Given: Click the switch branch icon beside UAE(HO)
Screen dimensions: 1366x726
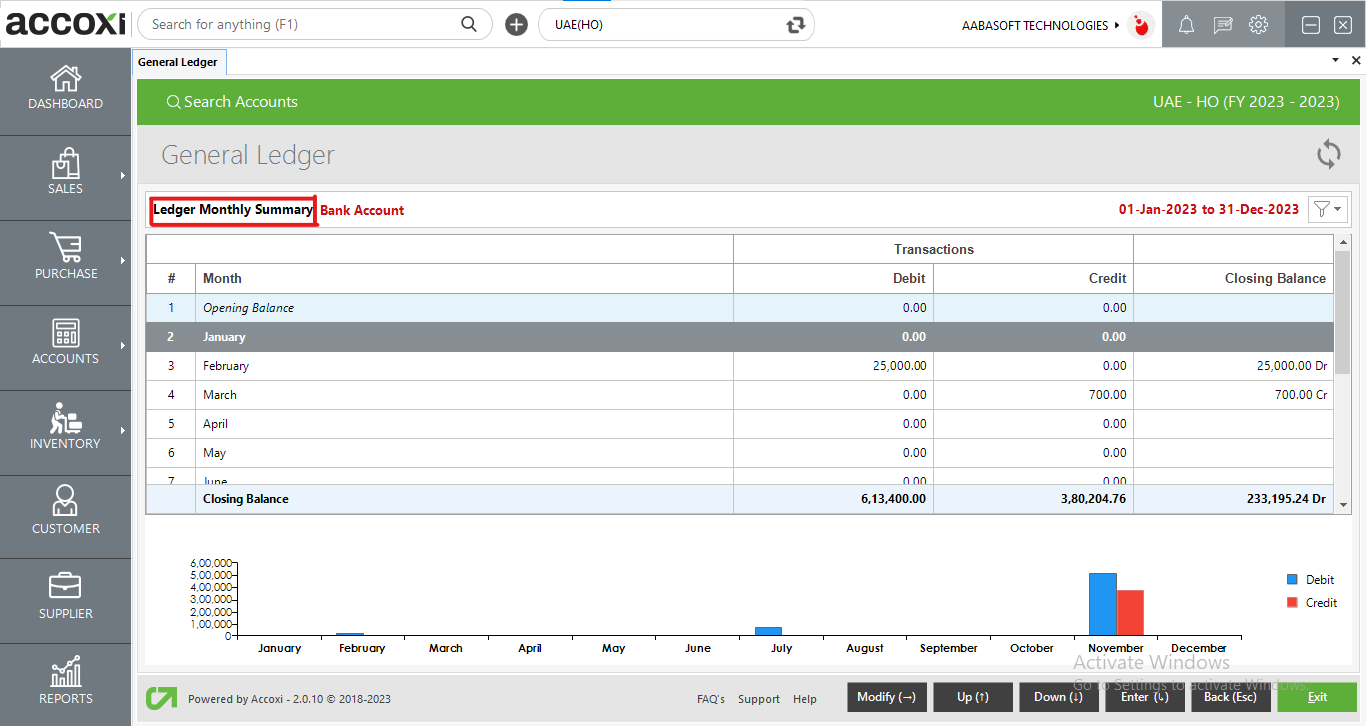Looking at the screenshot, I should 796,25.
